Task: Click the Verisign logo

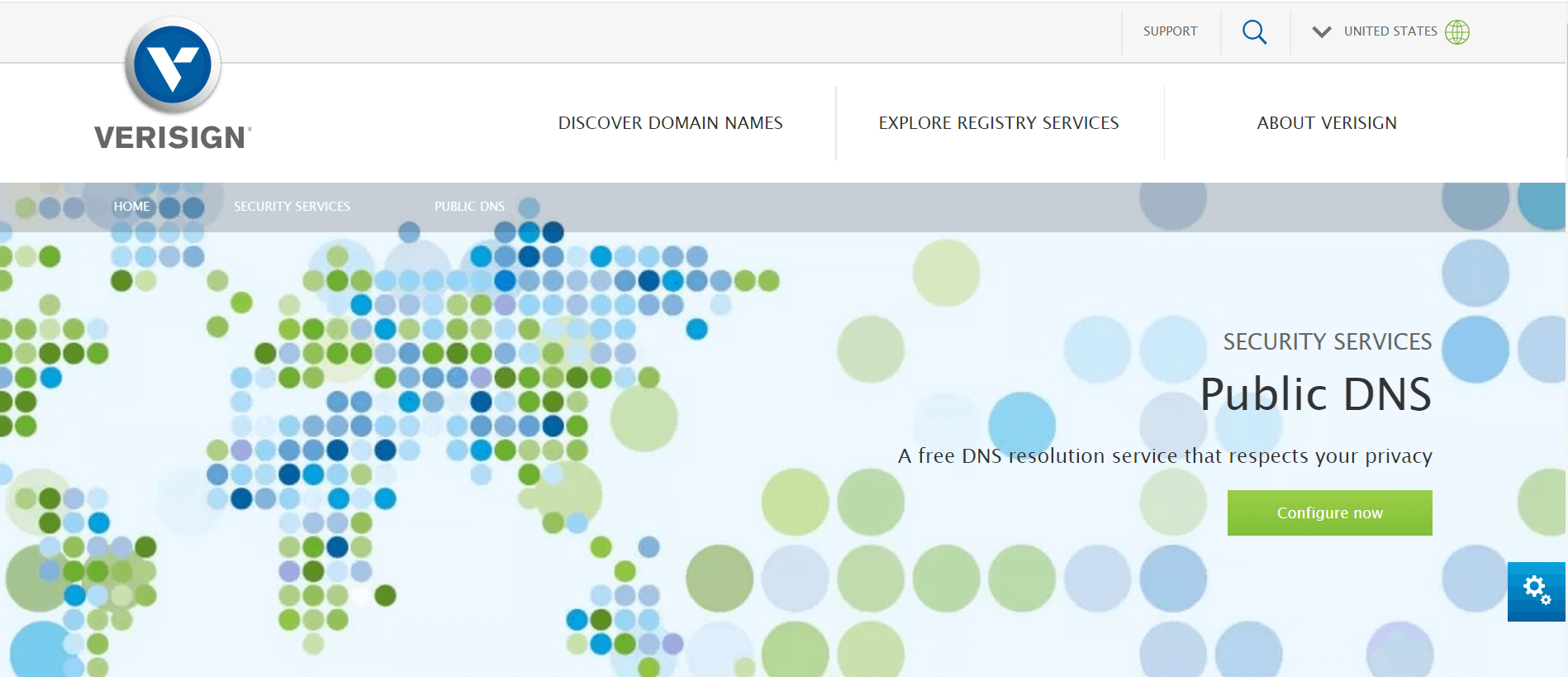Action: [173, 84]
